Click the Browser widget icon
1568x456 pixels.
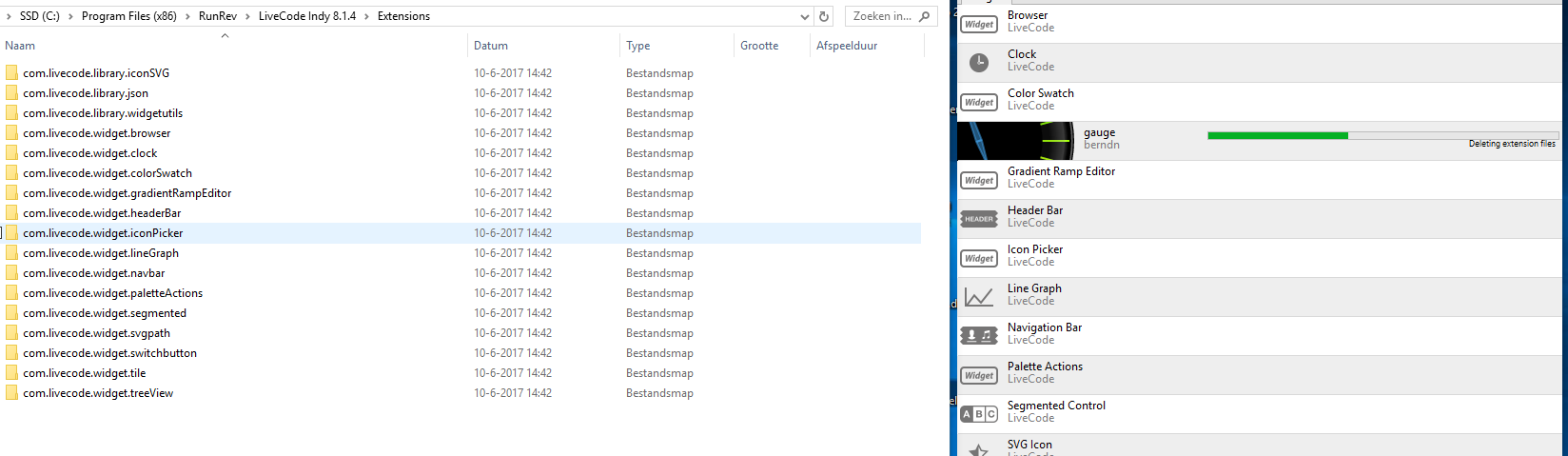(979, 24)
